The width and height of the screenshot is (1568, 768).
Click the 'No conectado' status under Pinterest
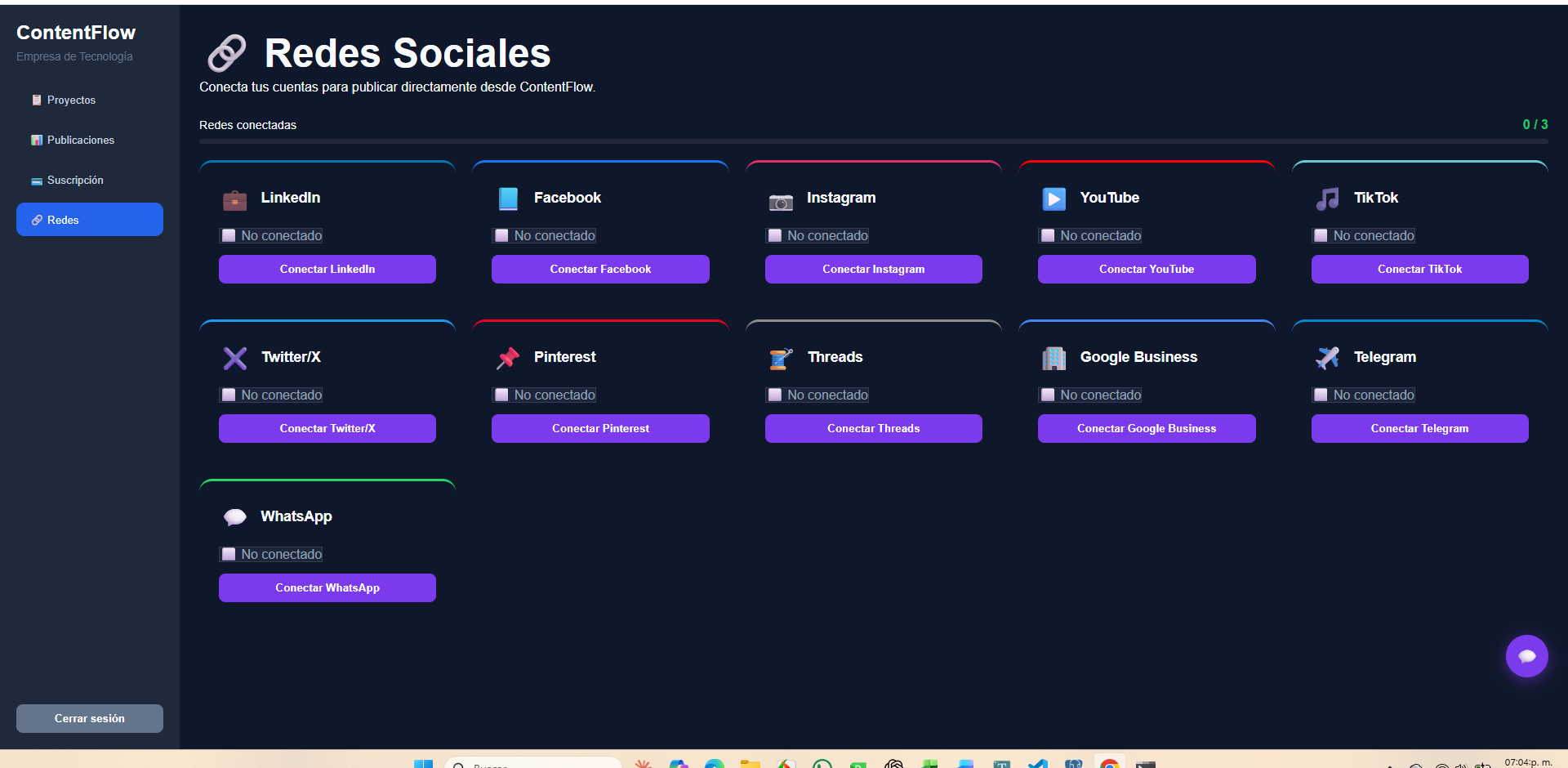544,395
